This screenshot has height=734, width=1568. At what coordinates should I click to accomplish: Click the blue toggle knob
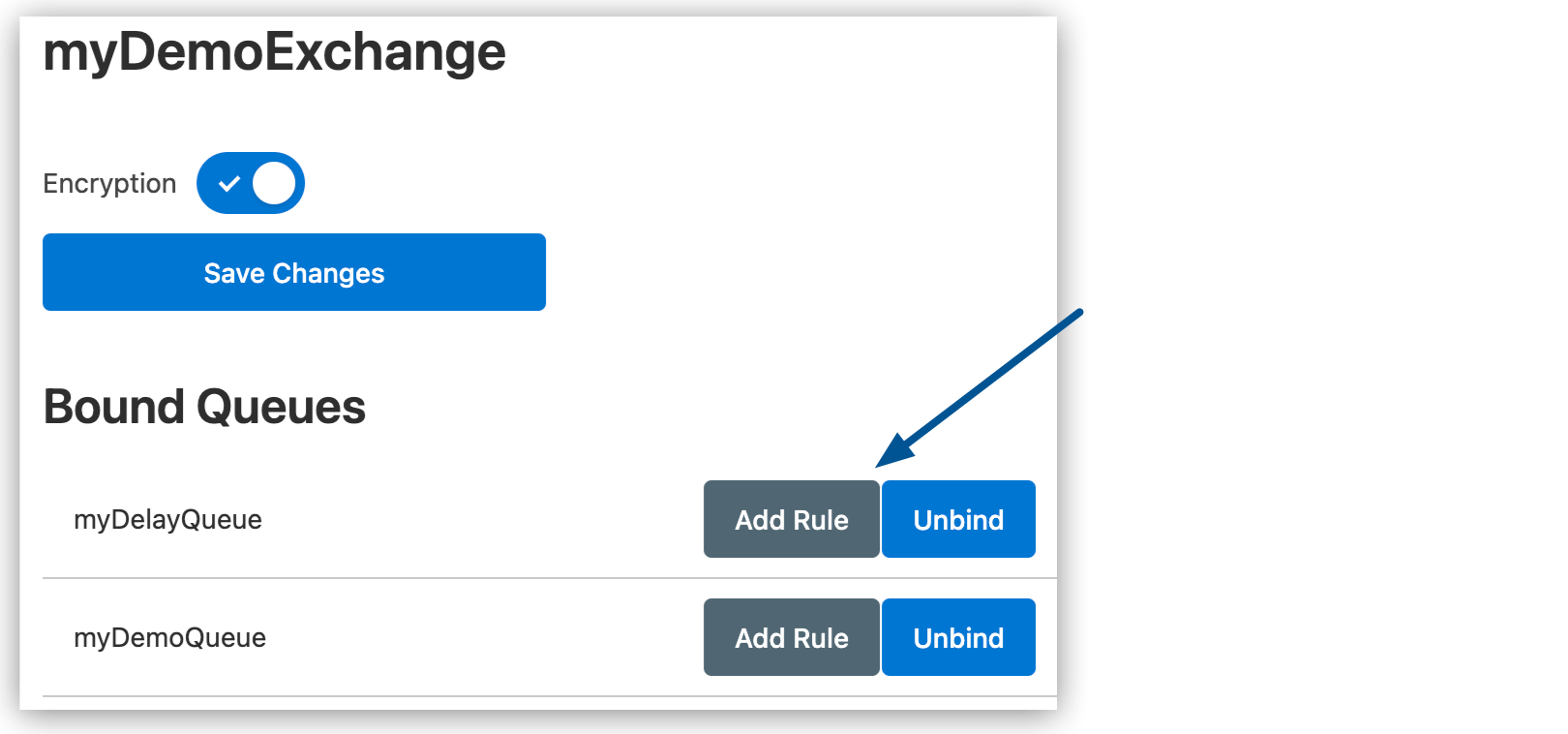pos(274,183)
